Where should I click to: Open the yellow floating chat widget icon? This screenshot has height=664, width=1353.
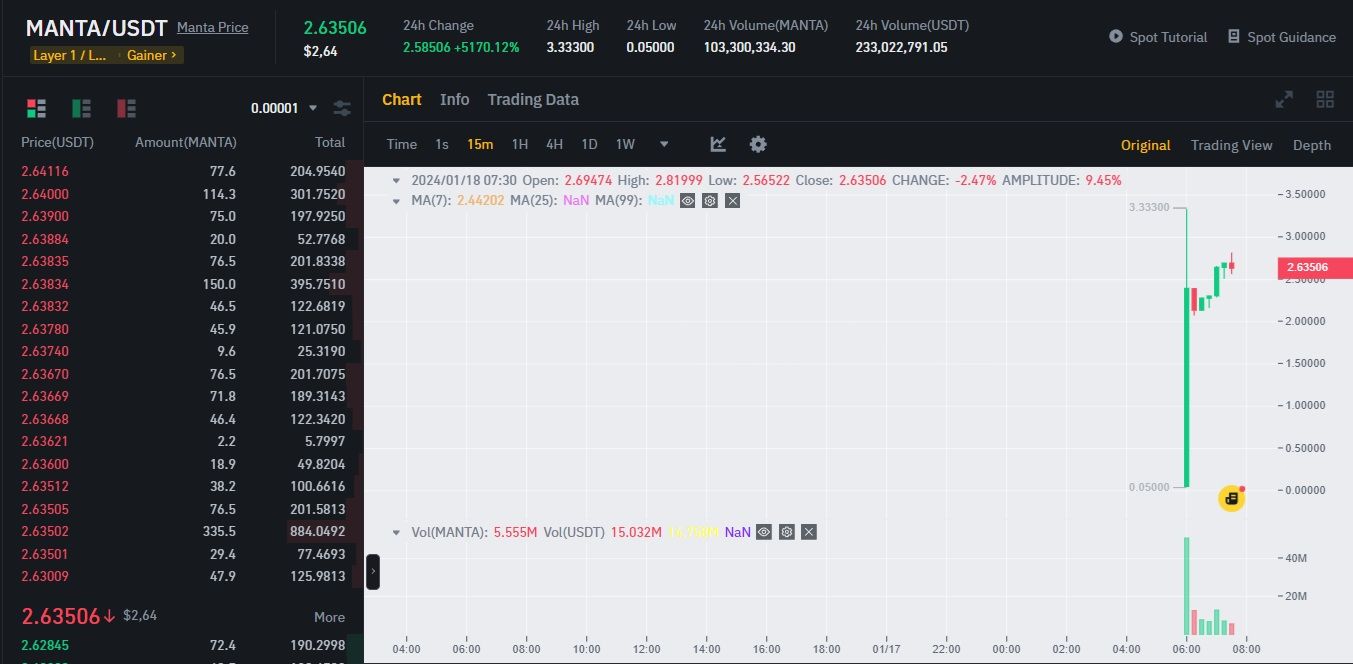[1231, 498]
